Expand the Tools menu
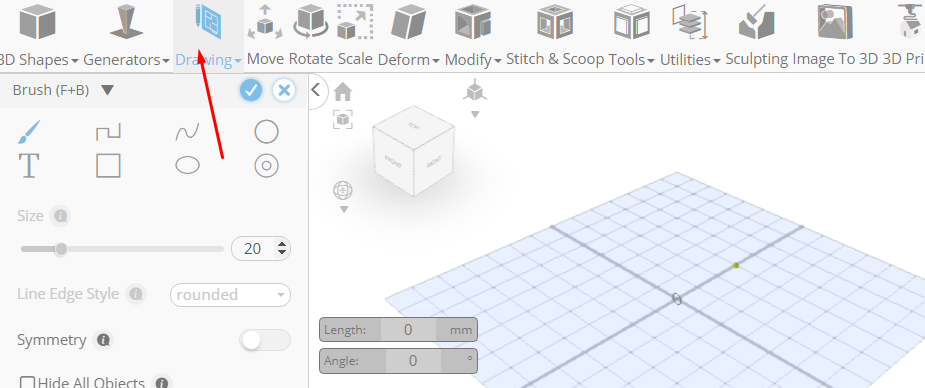This screenshot has height=388, width=925. (x=650, y=61)
